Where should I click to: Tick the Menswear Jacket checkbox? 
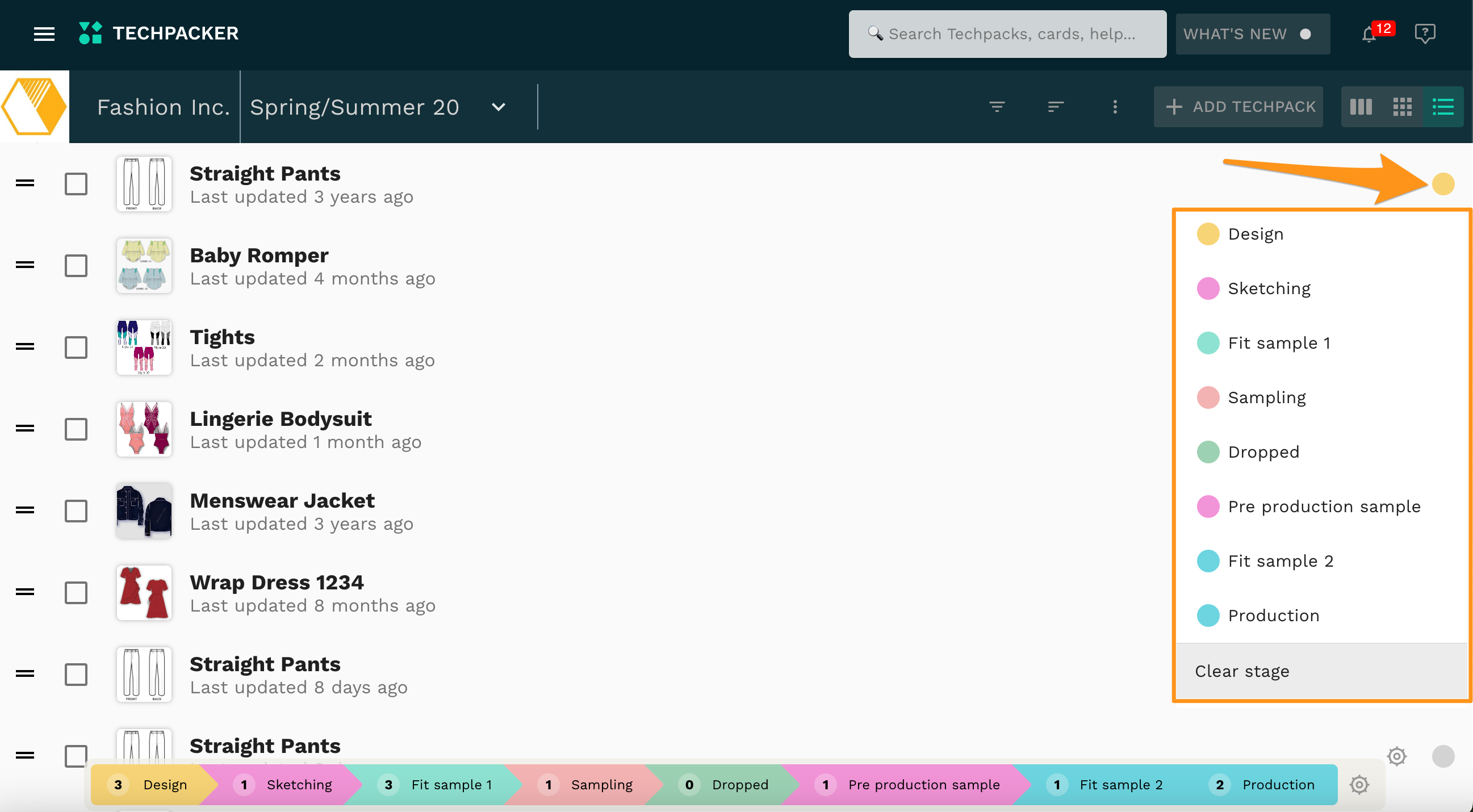coord(76,511)
